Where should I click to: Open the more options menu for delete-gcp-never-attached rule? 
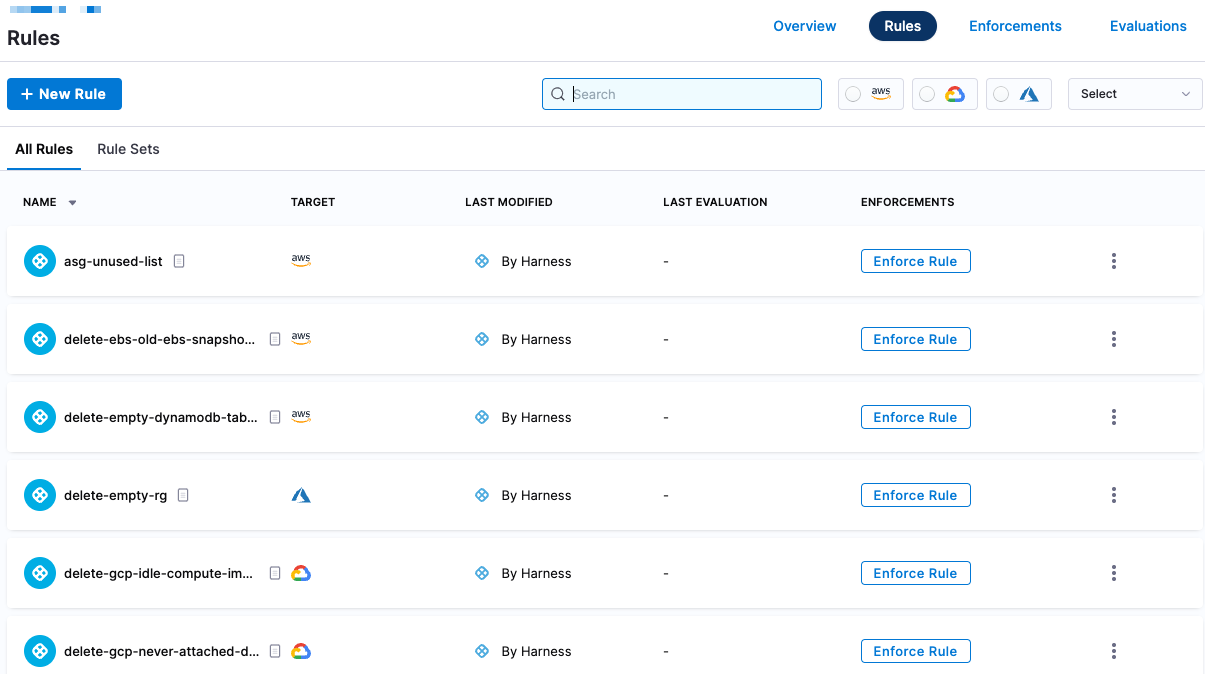[1113, 651]
